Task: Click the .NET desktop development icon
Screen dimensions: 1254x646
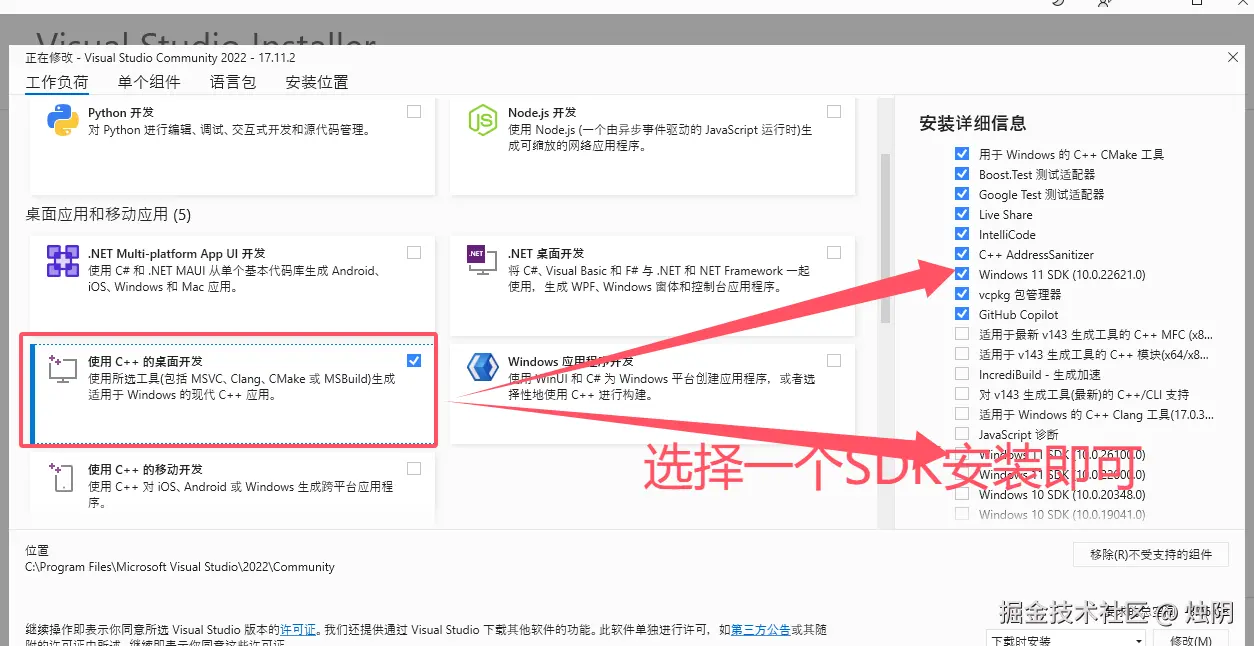Action: 484,261
